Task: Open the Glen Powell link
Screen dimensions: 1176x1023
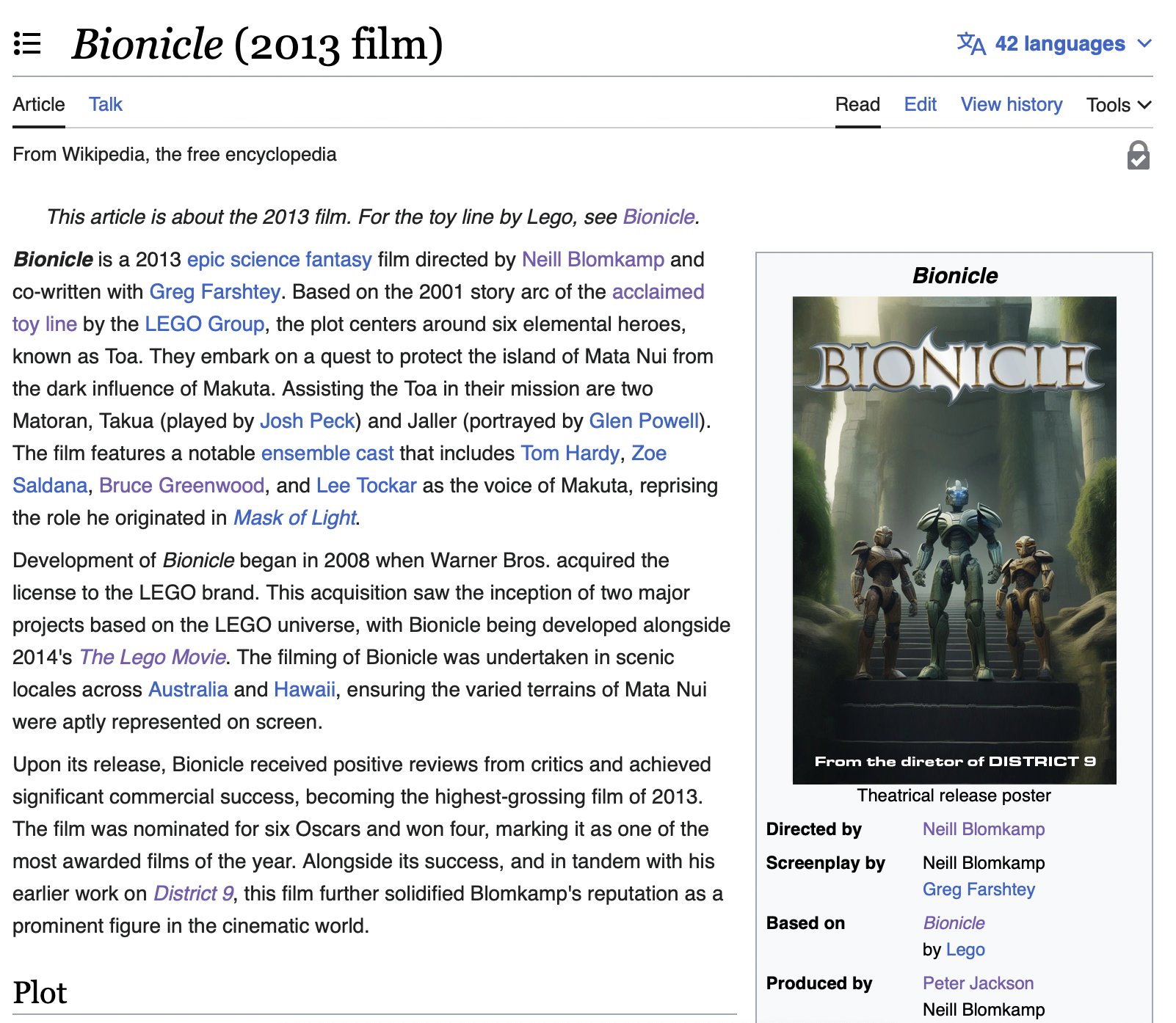Action: (644, 421)
